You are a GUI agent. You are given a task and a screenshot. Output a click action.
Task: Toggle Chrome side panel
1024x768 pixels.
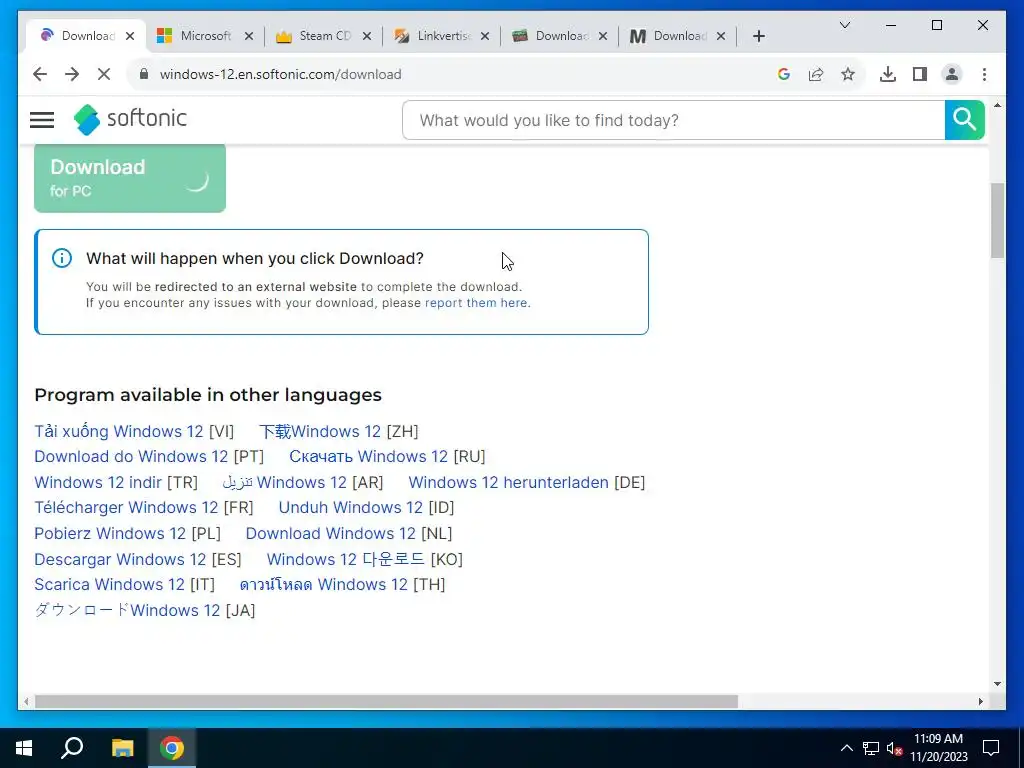pos(920,74)
